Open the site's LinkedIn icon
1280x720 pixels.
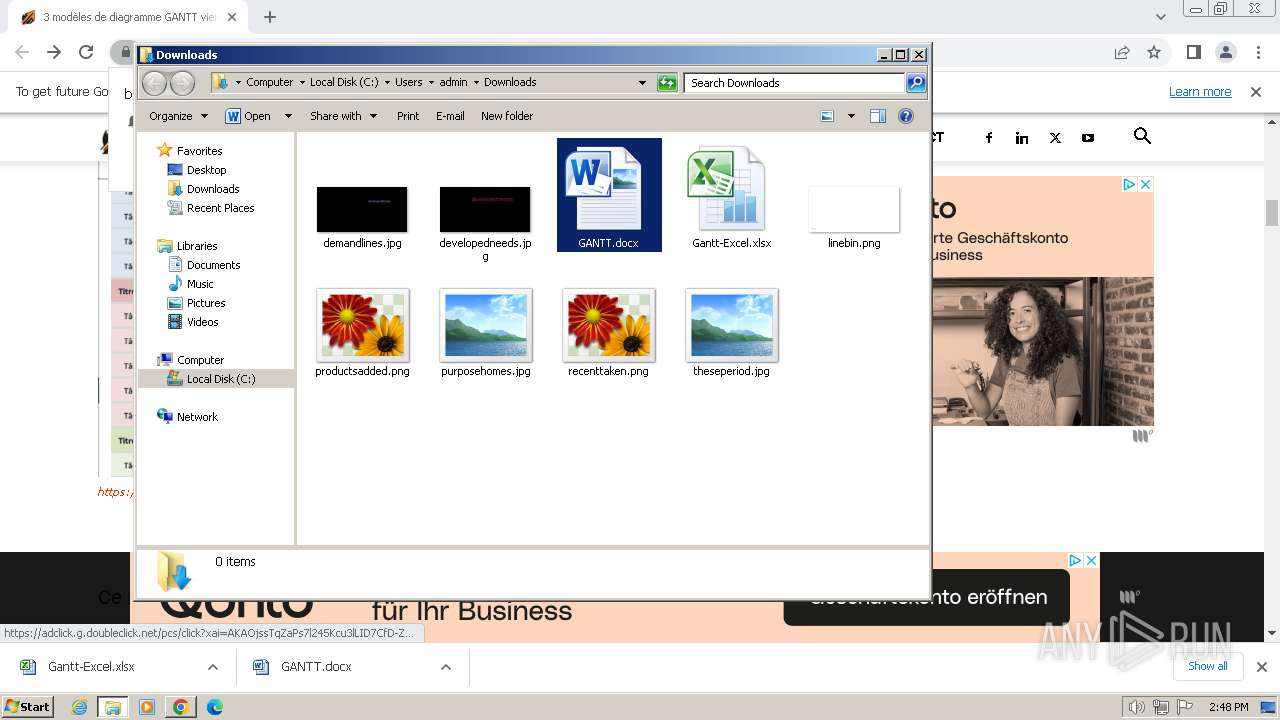(x=1022, y=138)
